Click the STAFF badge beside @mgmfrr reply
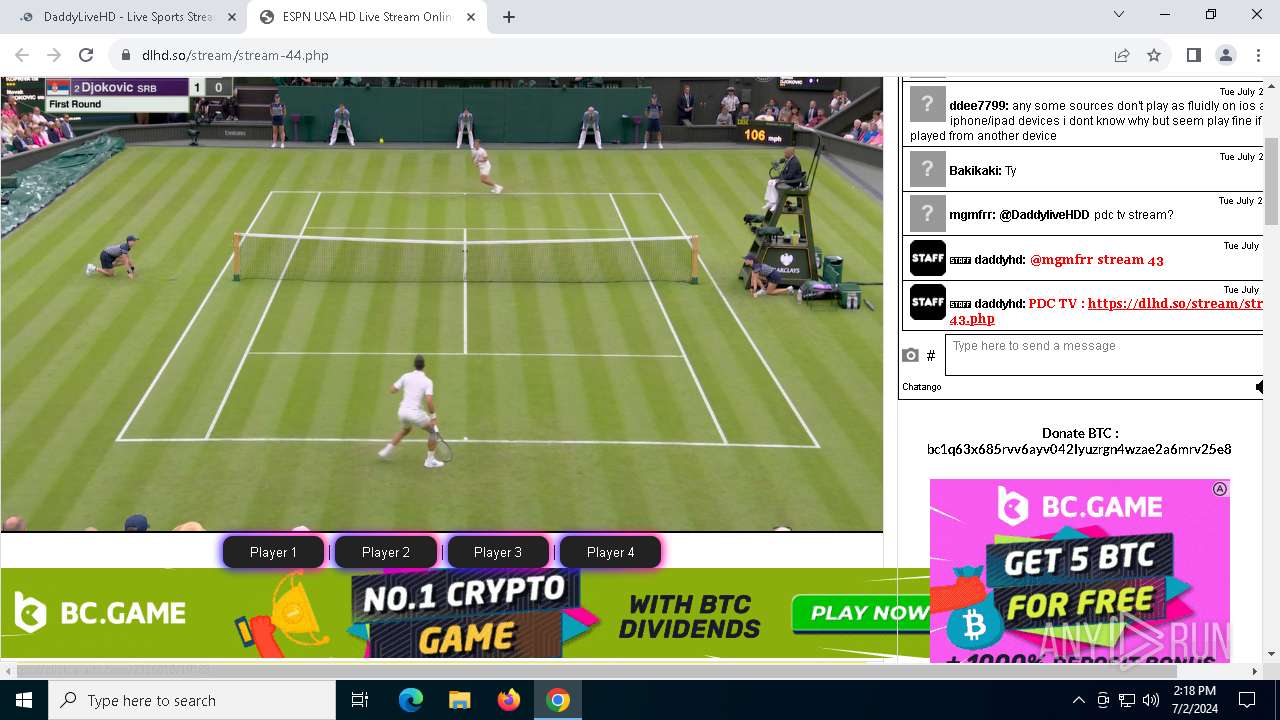 pos(927,258)
